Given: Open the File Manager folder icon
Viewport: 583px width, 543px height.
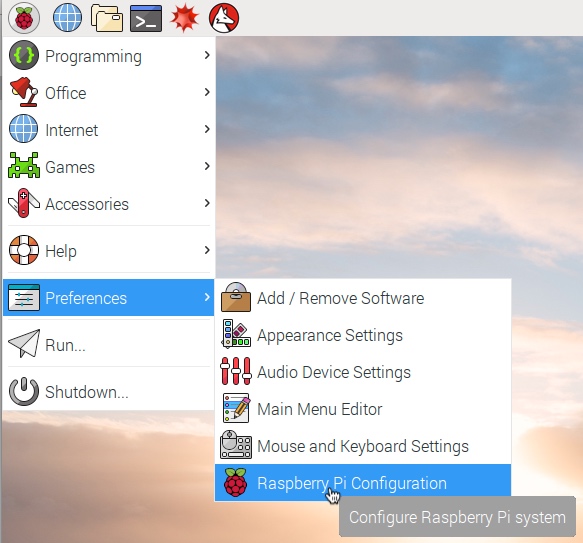Looking at the screenshot, I should 107,18.
